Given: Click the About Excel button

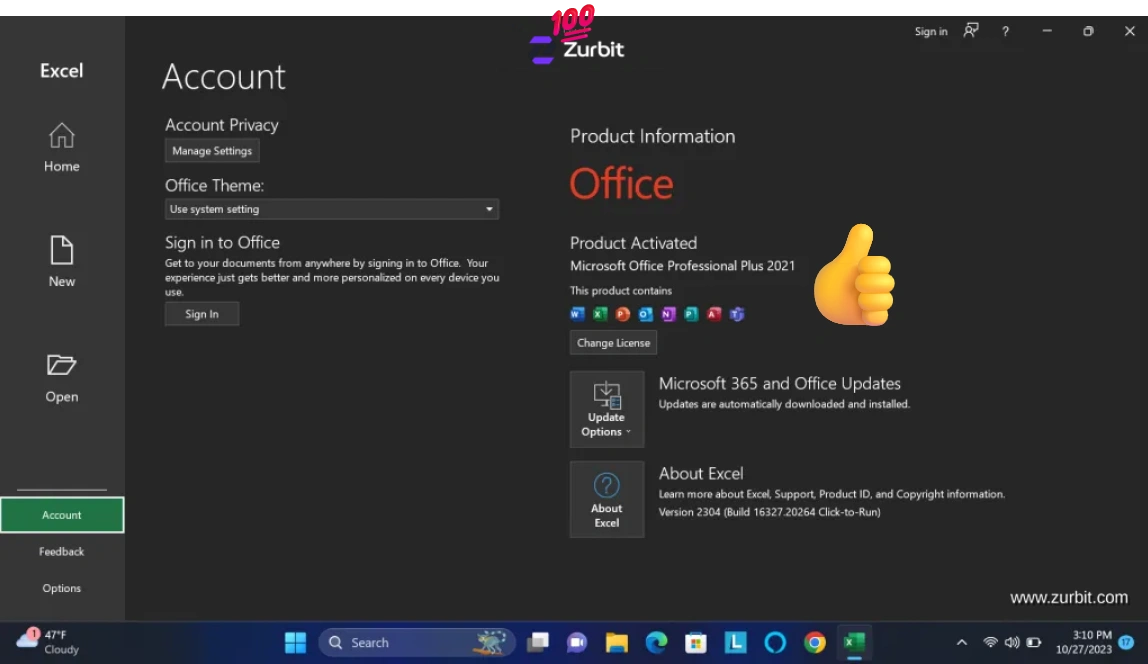Looking at the screenshot, I should (x=606, y=499).
